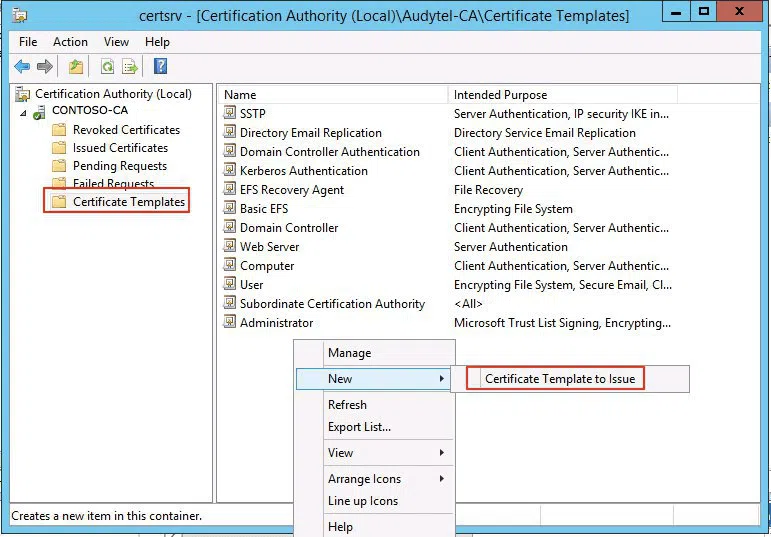Open Help via the question mark icon
The image size is (771, 537).
[160, 67]
